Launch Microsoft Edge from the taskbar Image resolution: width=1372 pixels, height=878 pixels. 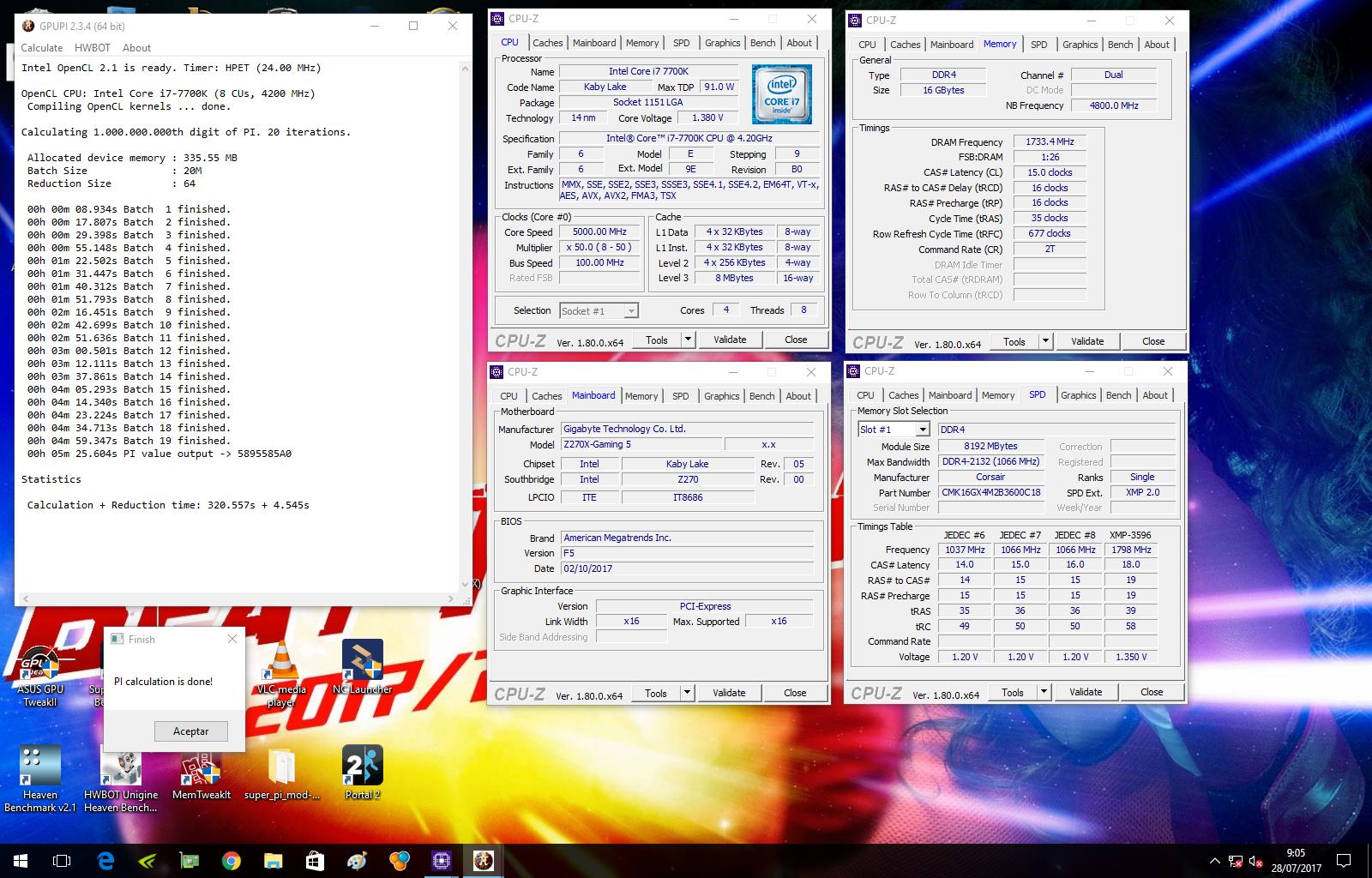pyautogui.click(x=105, y=861)
